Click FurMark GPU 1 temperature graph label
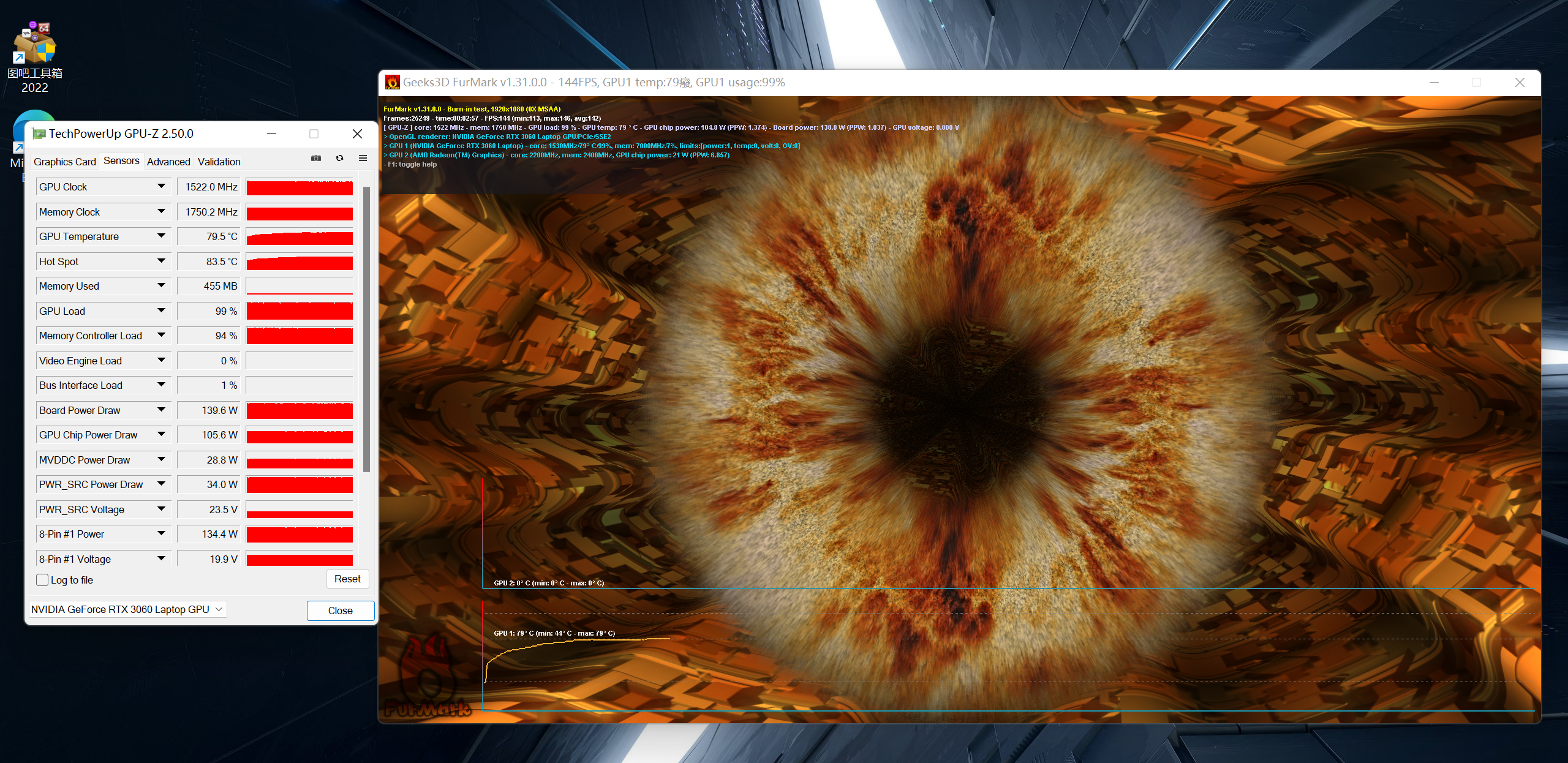This screenshot has width=1568, height=763. pyautogui.click(x=554, y=633)
